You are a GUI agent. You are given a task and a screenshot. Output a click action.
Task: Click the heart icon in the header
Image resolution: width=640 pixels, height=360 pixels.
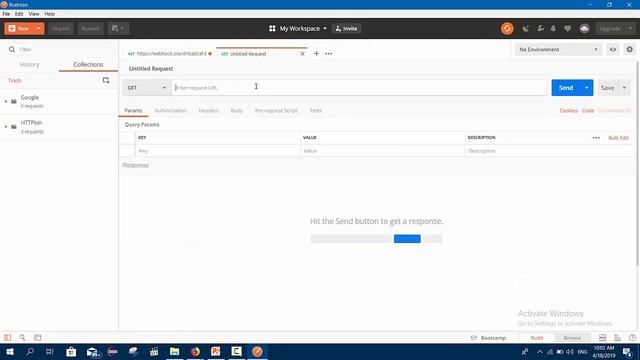[567, 29]
